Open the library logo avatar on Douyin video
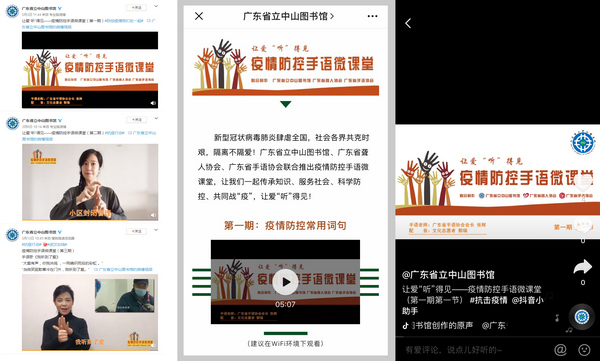600x361 pixels. pyautogui.click(x=583, y=142)
